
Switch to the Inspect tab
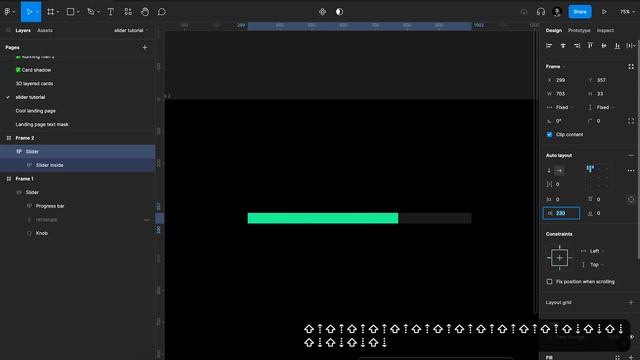tap(605, 30)
